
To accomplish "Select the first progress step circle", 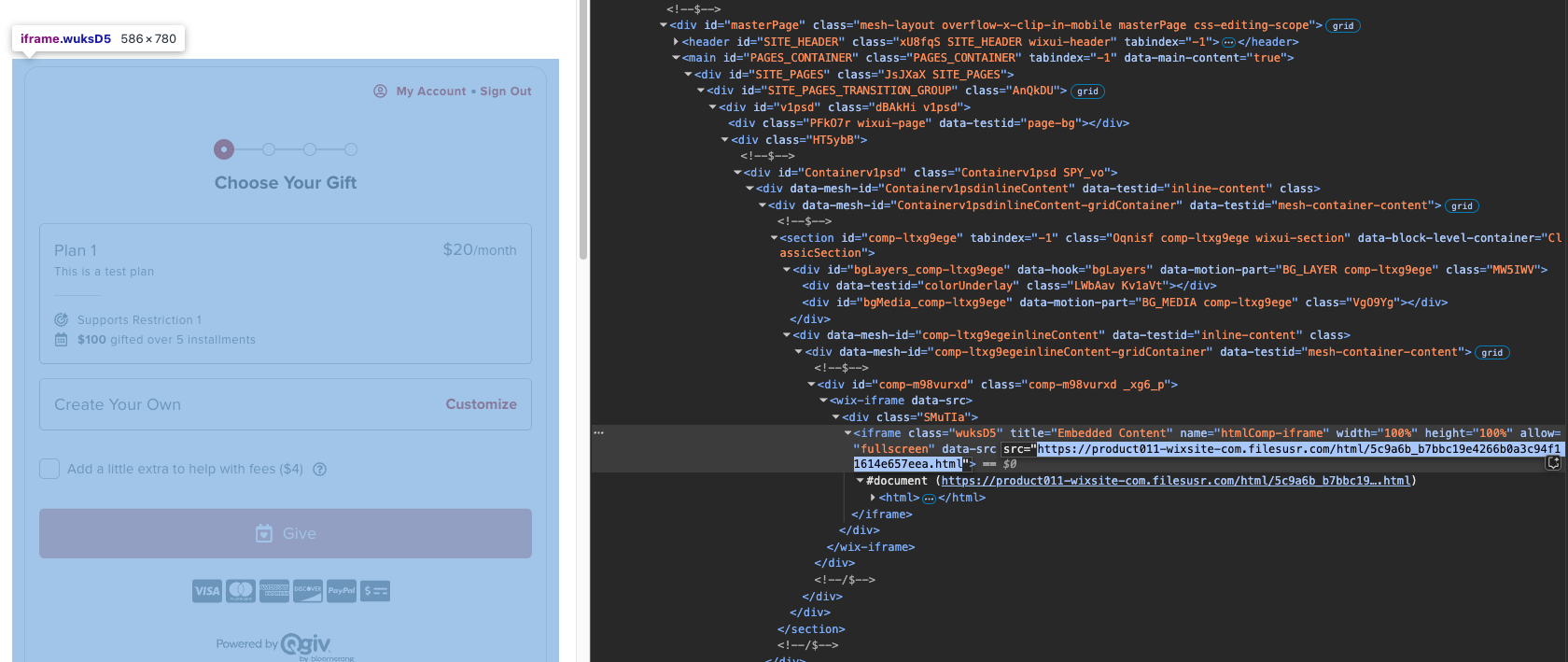I will 224,149.
